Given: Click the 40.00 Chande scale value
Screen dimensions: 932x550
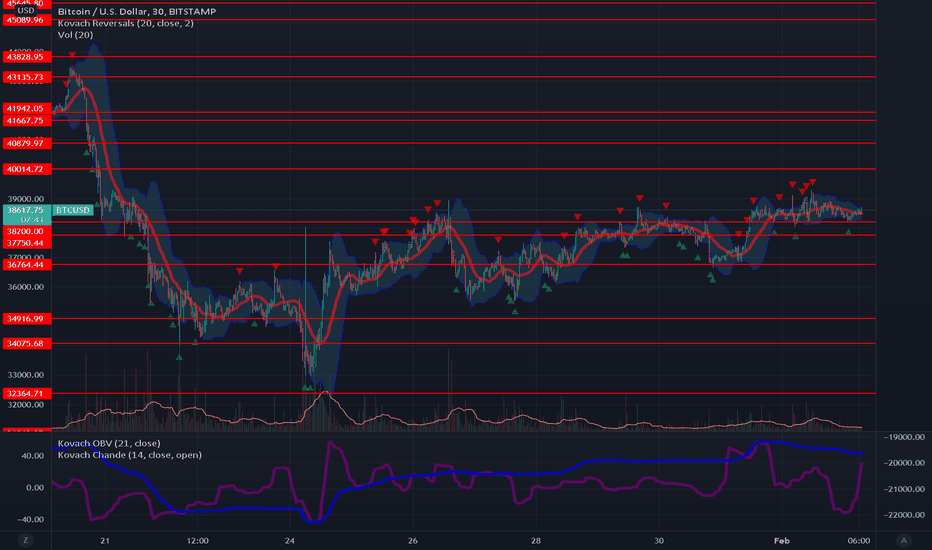Looking at the screenshot, I should [x=33, y=455].
